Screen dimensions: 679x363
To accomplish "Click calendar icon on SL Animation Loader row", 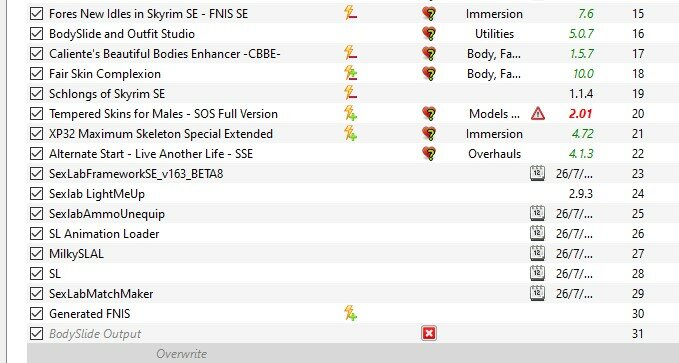I will pos(537,233).
